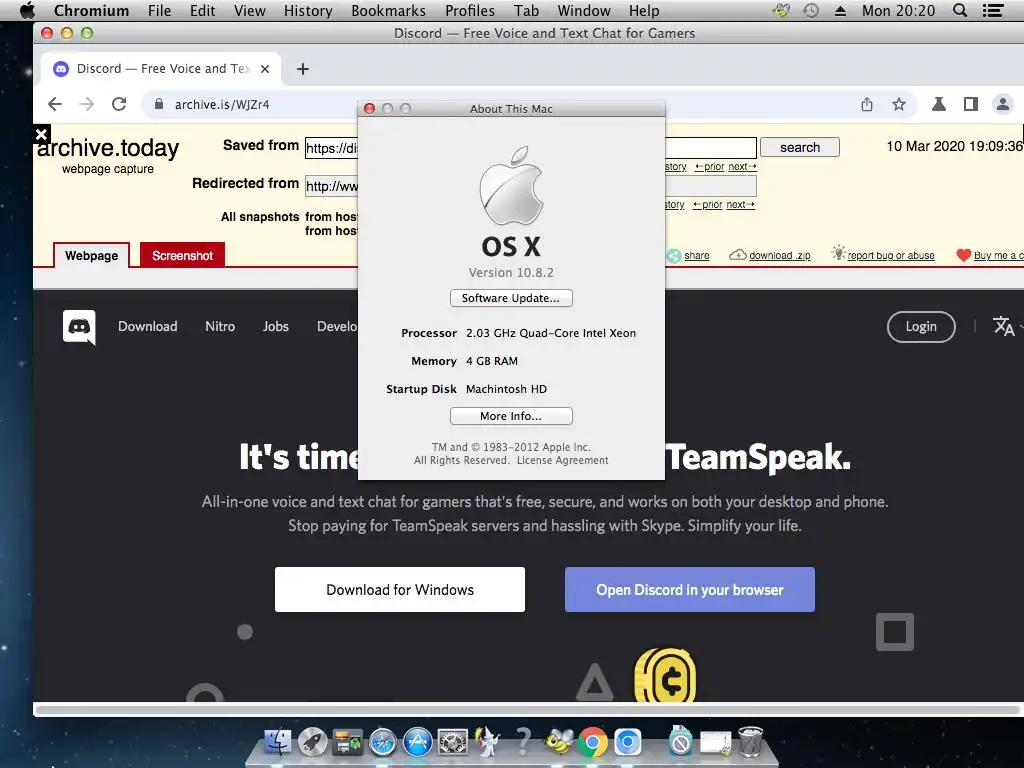Open a new tab with plus button
The width and height of the screenshot is (1024, 768).
[303, 69]
